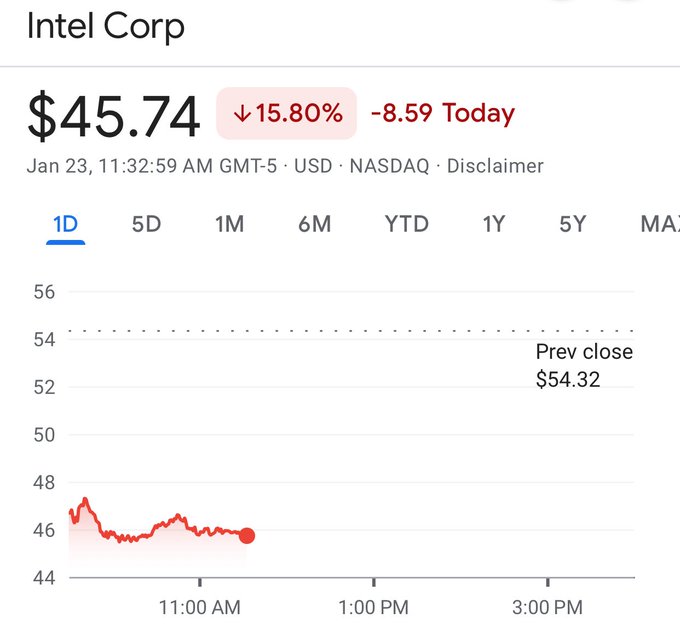Switch to the 5D chart tab

tap(146, 224)
